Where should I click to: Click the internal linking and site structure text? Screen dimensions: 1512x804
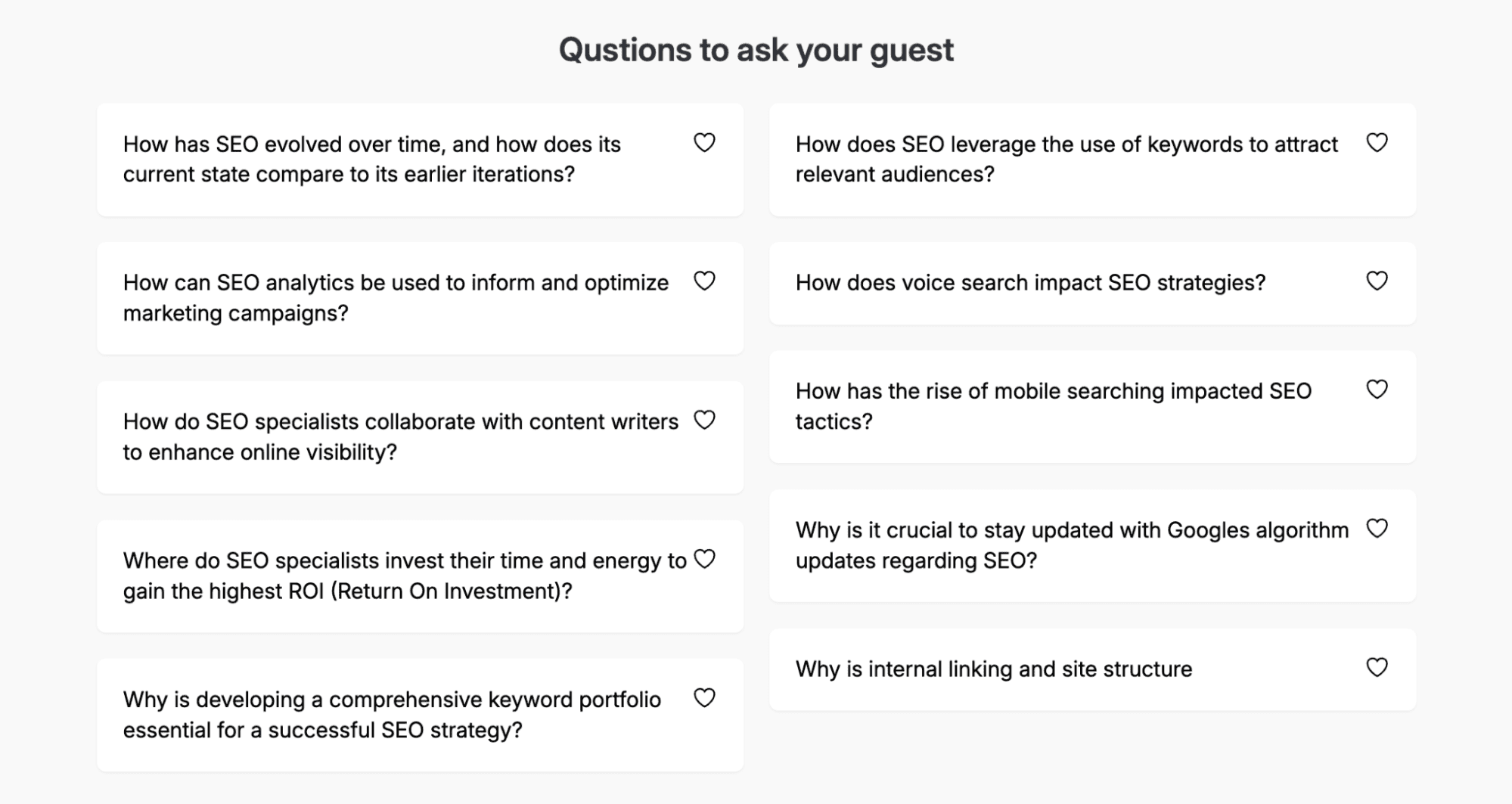pyautogui.click(x=993, y=669)
